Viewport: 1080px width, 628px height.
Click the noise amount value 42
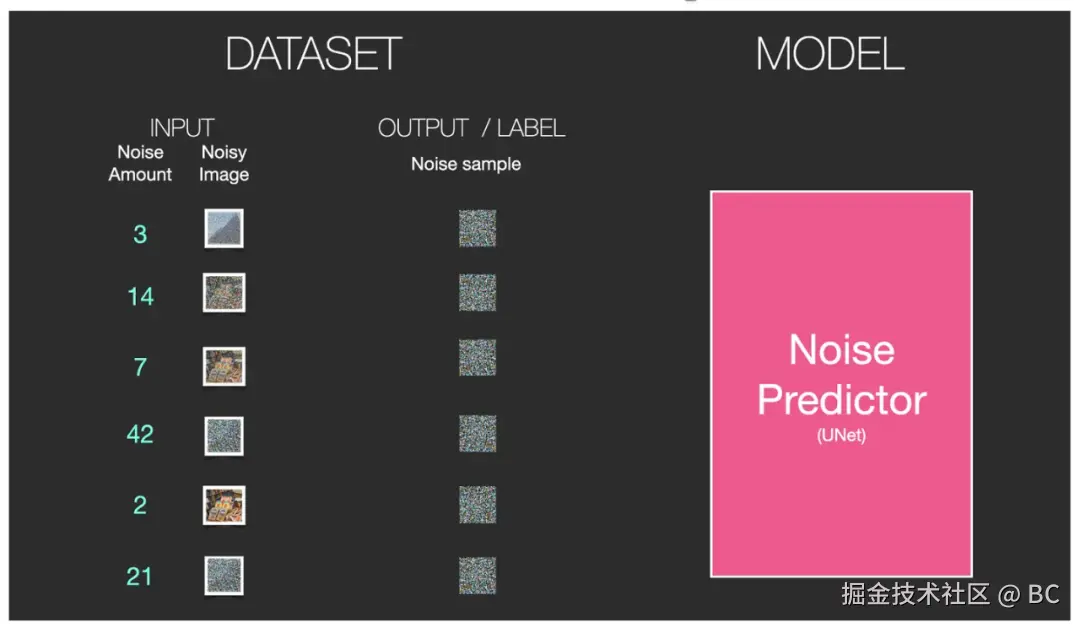pos(140,435)
